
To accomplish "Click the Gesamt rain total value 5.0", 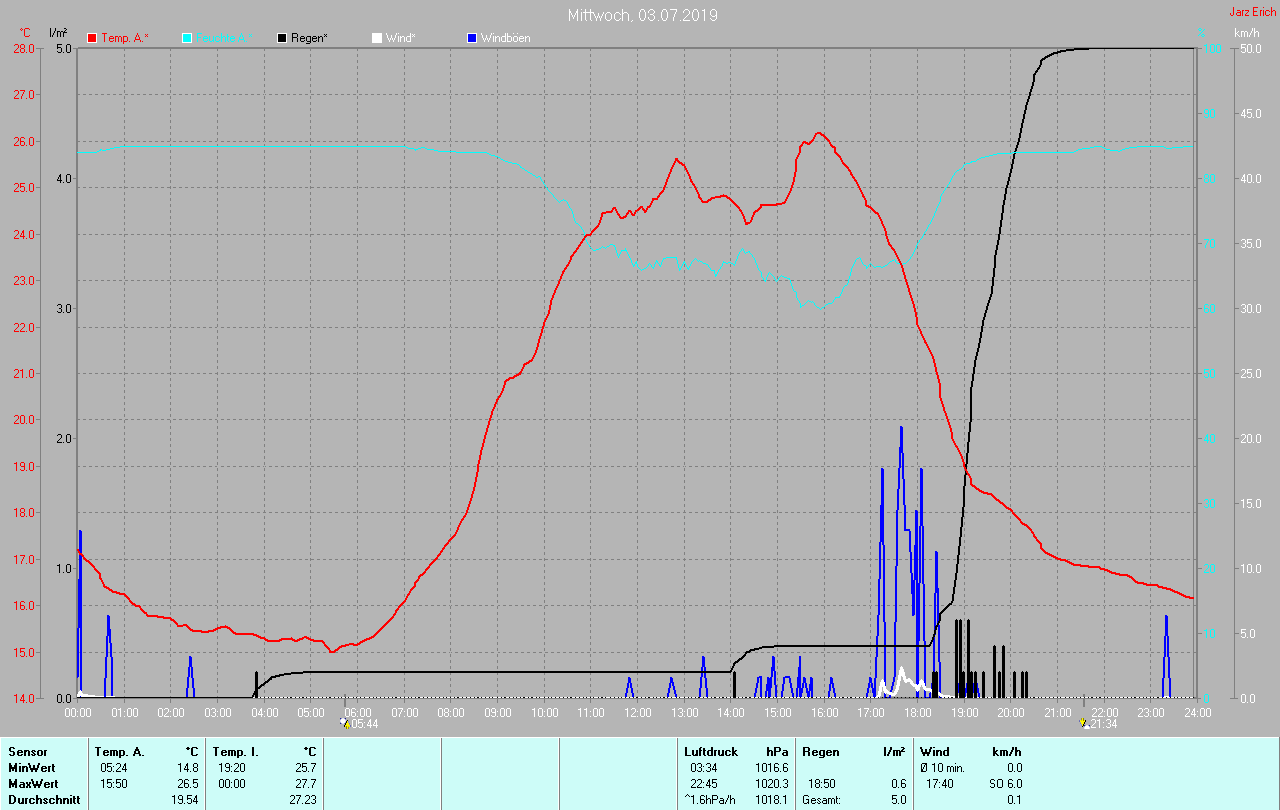I will pos(897,799).
